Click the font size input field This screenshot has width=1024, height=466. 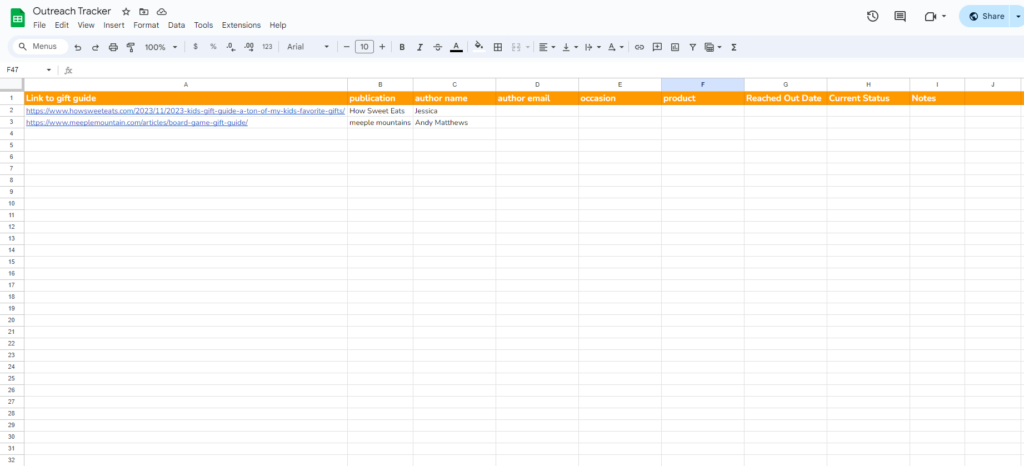pos(364,47)
